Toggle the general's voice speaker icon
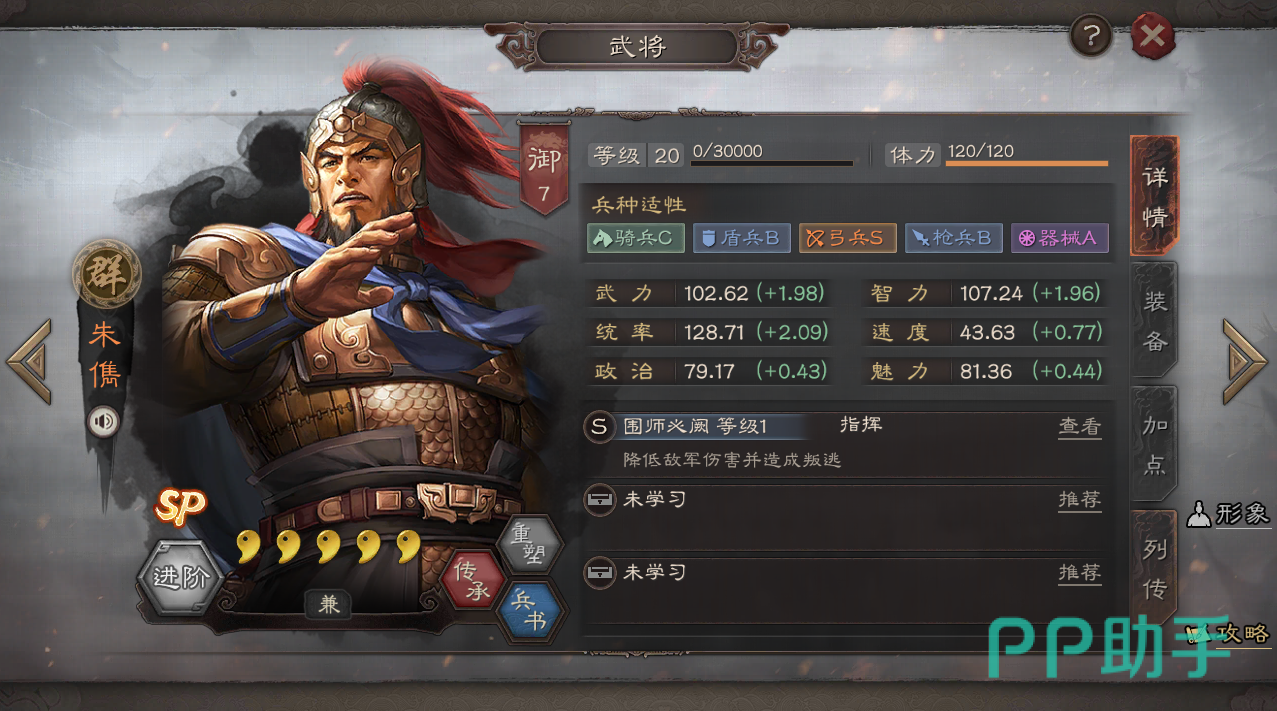1277x711 pixels. (x=103, y=421)
